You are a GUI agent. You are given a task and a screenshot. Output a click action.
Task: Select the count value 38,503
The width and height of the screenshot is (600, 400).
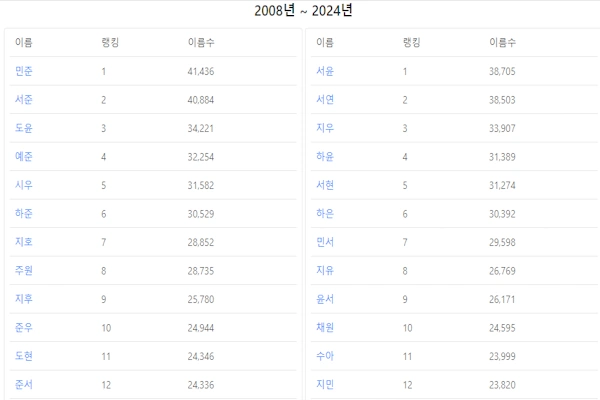click(x=502, y=100)
